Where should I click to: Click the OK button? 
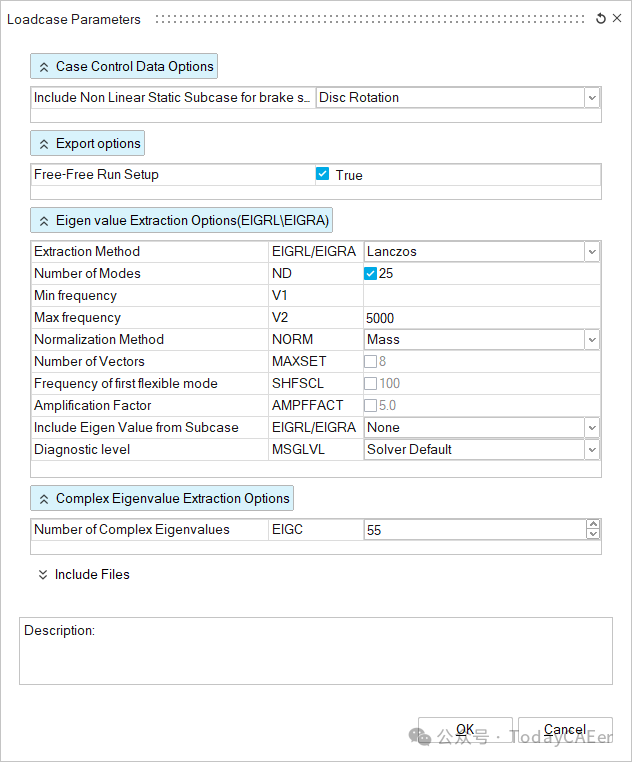pyautogui.click(x=465, y=730)
